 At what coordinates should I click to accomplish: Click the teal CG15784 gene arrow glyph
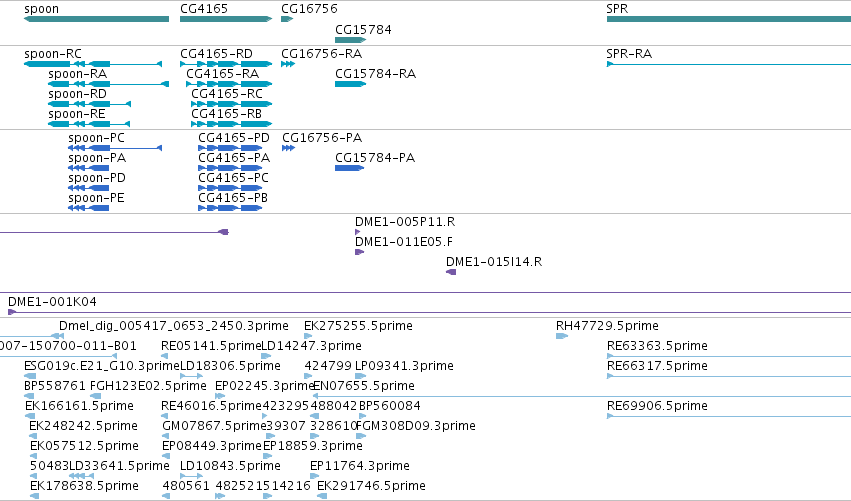point(351,40)
